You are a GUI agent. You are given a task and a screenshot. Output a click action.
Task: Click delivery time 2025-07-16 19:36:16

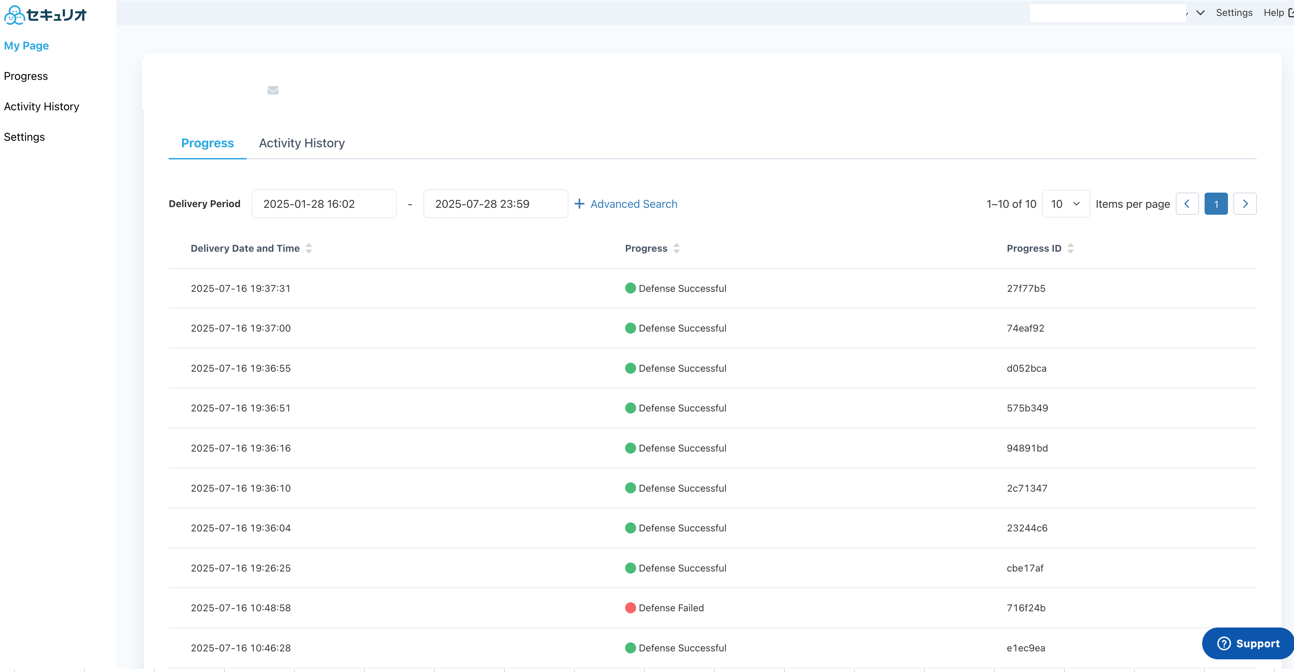pyautogui.click(x=241, y=448)
